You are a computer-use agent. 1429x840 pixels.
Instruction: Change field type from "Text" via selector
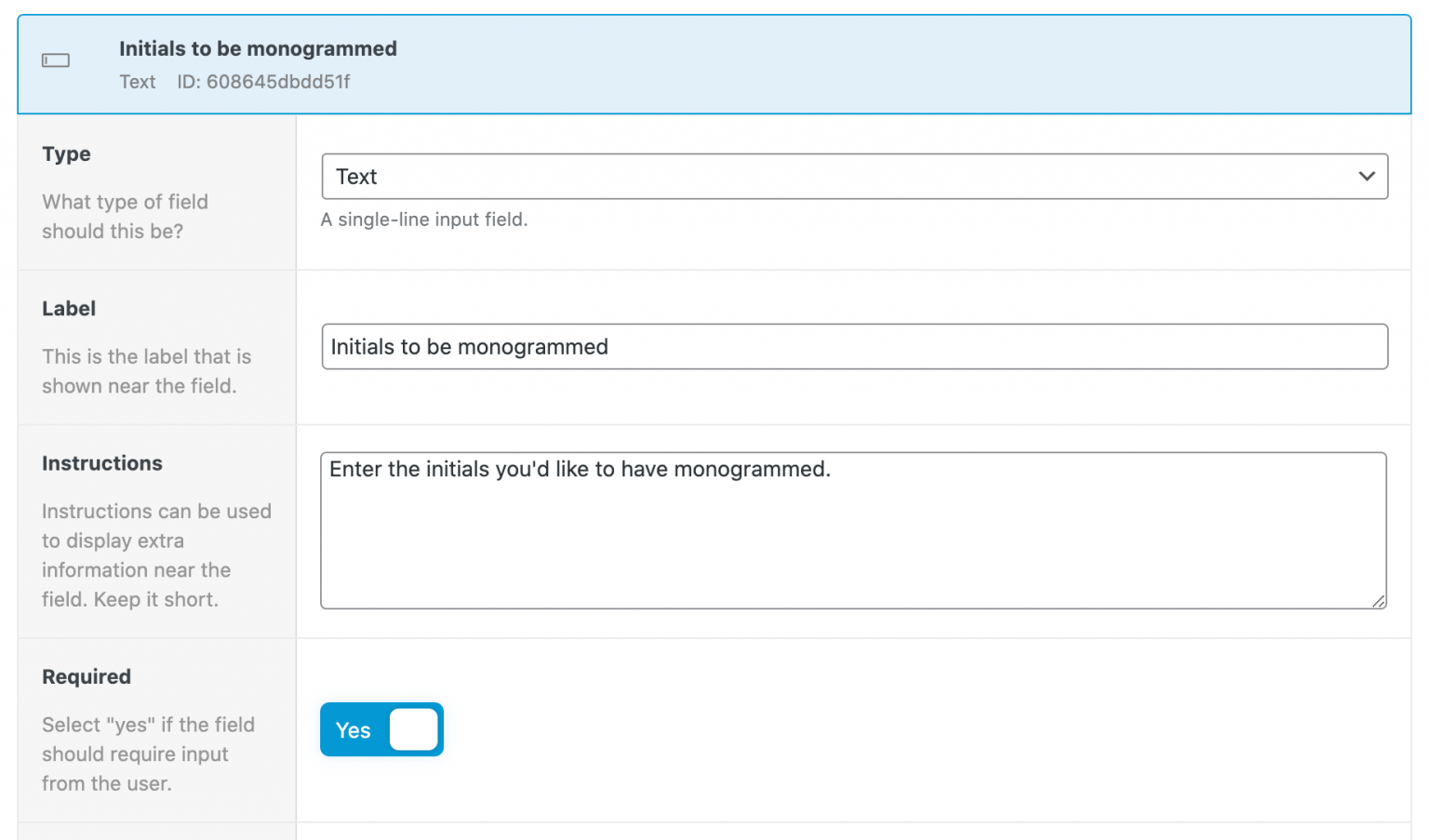point(853,176)
